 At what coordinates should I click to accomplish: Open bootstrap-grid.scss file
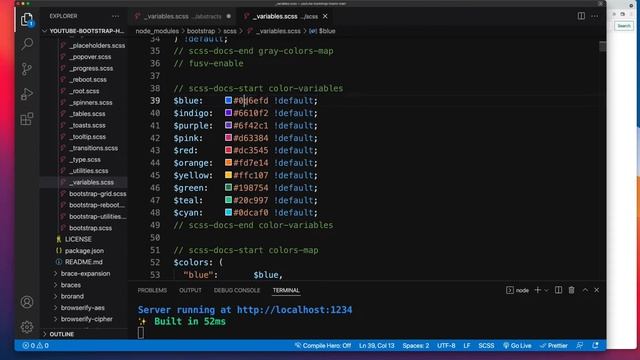97,194
